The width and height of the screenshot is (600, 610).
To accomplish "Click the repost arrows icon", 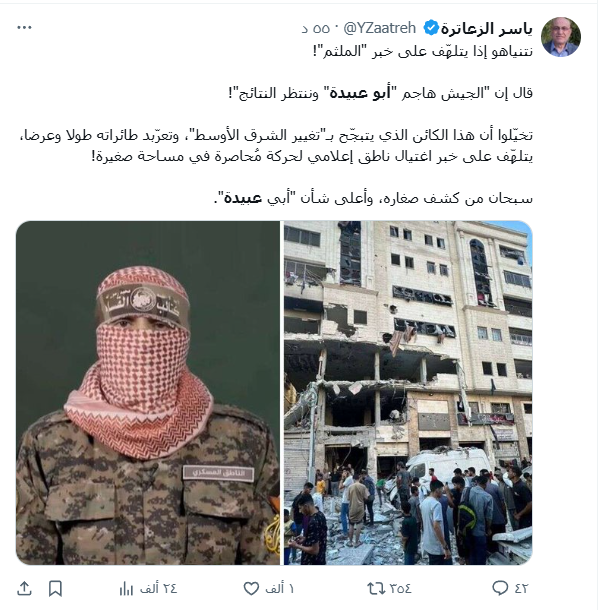I will point(375,588).
